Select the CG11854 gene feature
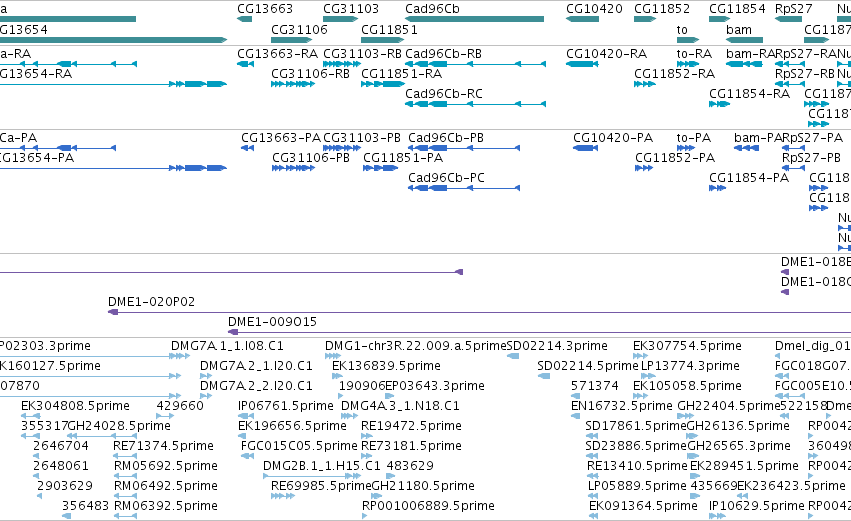 [x=720, y=19]
